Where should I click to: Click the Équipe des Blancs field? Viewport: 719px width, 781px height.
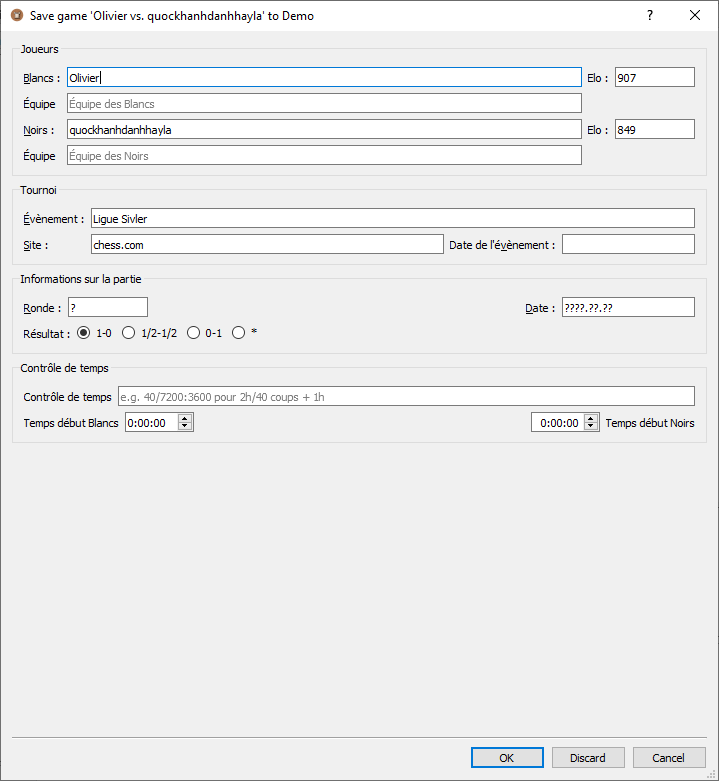pos(323,103)
